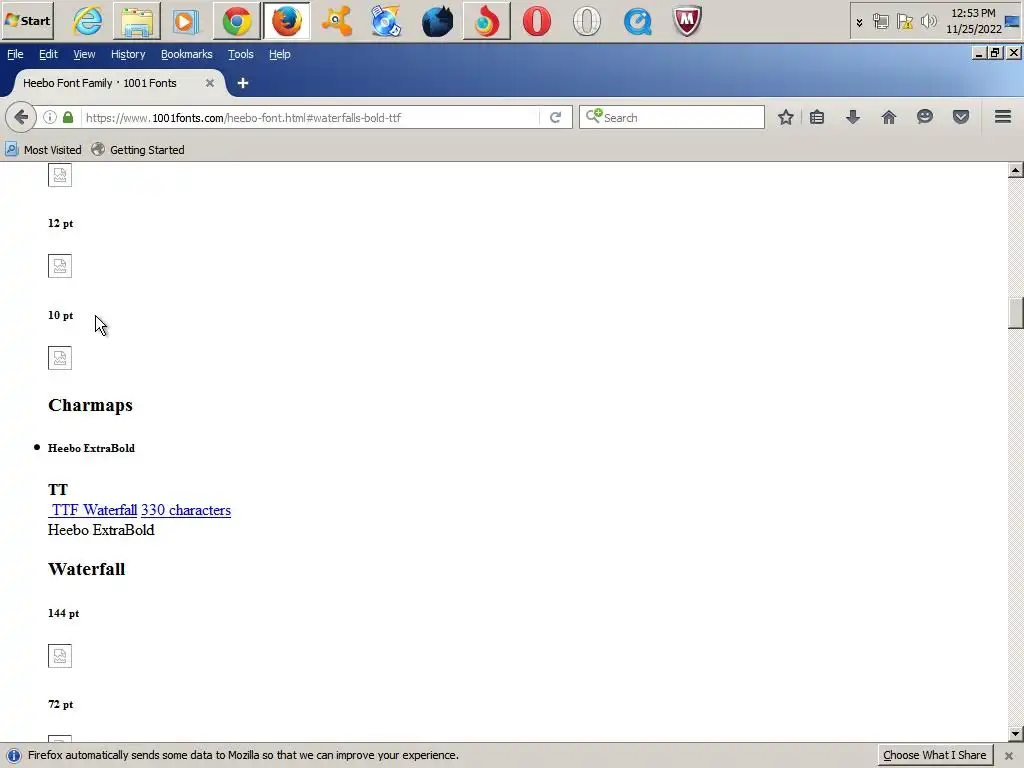
Task: Open the Getting Started bookmark
Action: tap(138, 150)
